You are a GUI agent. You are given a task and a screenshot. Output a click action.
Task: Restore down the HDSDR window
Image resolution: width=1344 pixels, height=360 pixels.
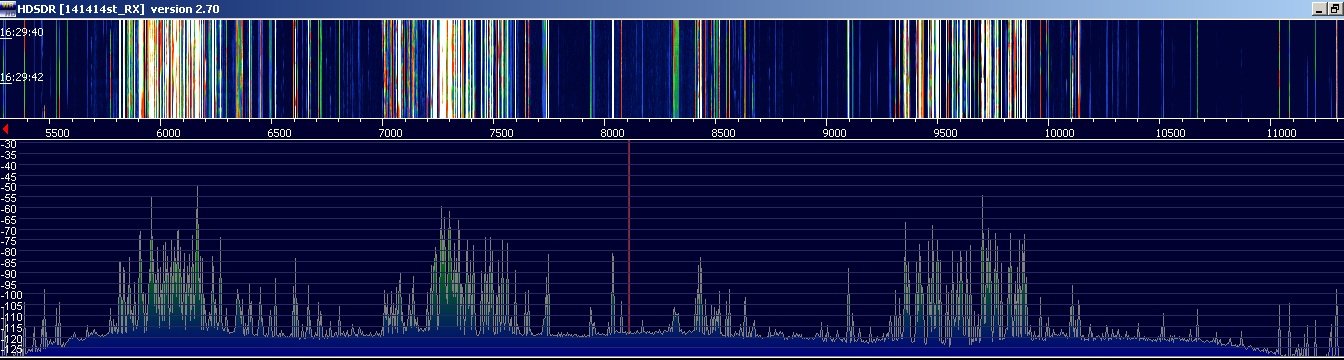[x=1335, y=9]
